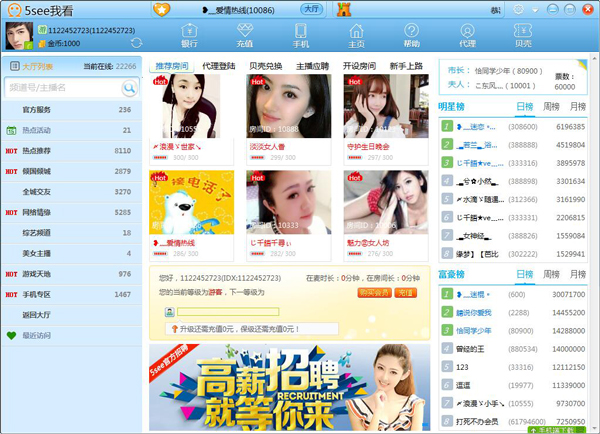Open the 代理 agent icon
Image resolution: width=600 pixels, height=434 pixels.
coord(467,36)
